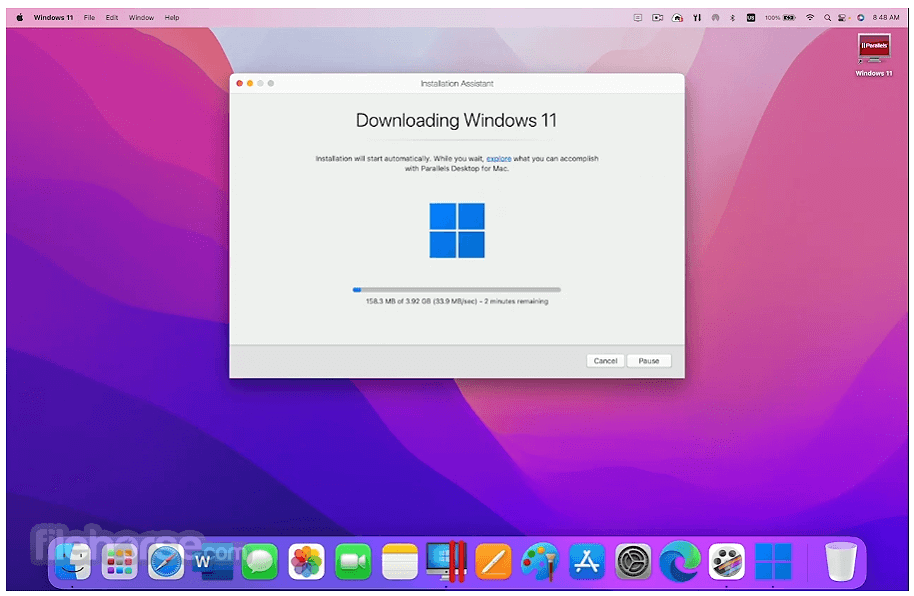914x596 pixels.
Task: Click the 8:48 AM menu bar clock
Action: click(x=885, y=17)
